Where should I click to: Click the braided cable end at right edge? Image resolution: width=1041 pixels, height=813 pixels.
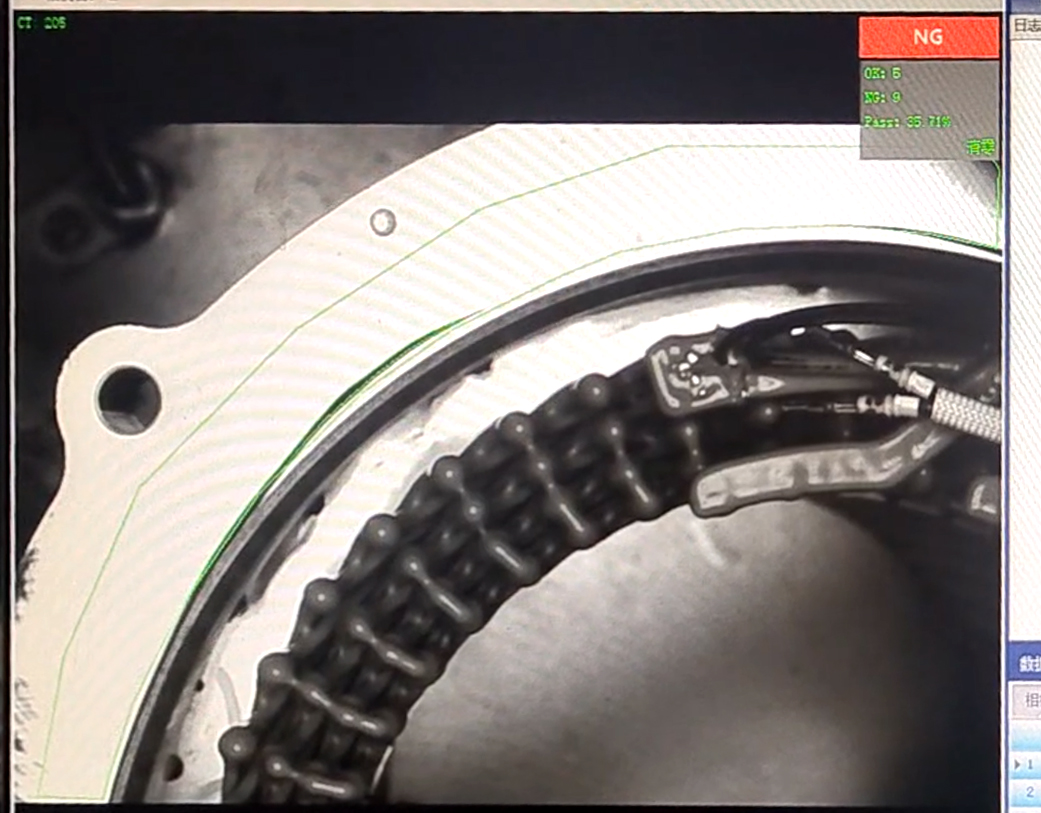(968, 414)
